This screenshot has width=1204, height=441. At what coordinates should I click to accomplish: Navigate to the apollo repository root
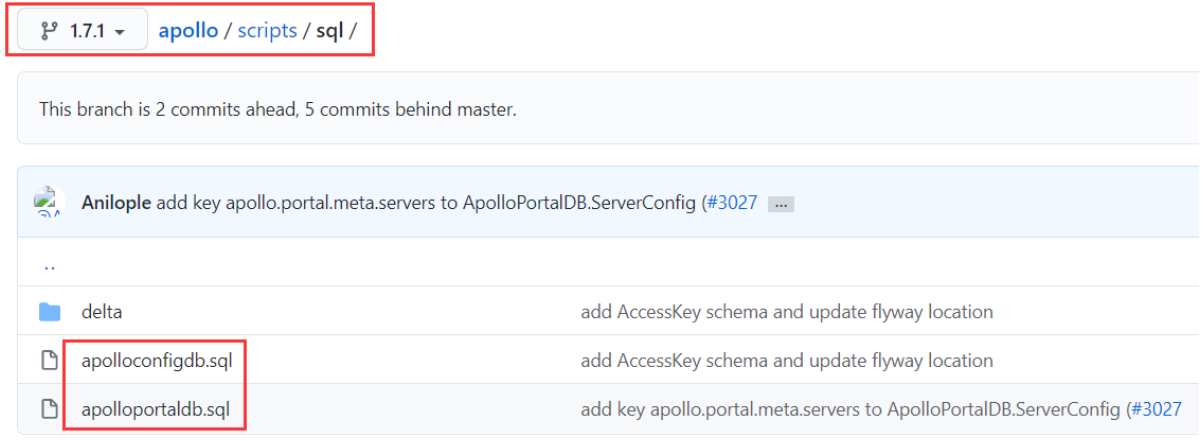(x=188, y=31)
